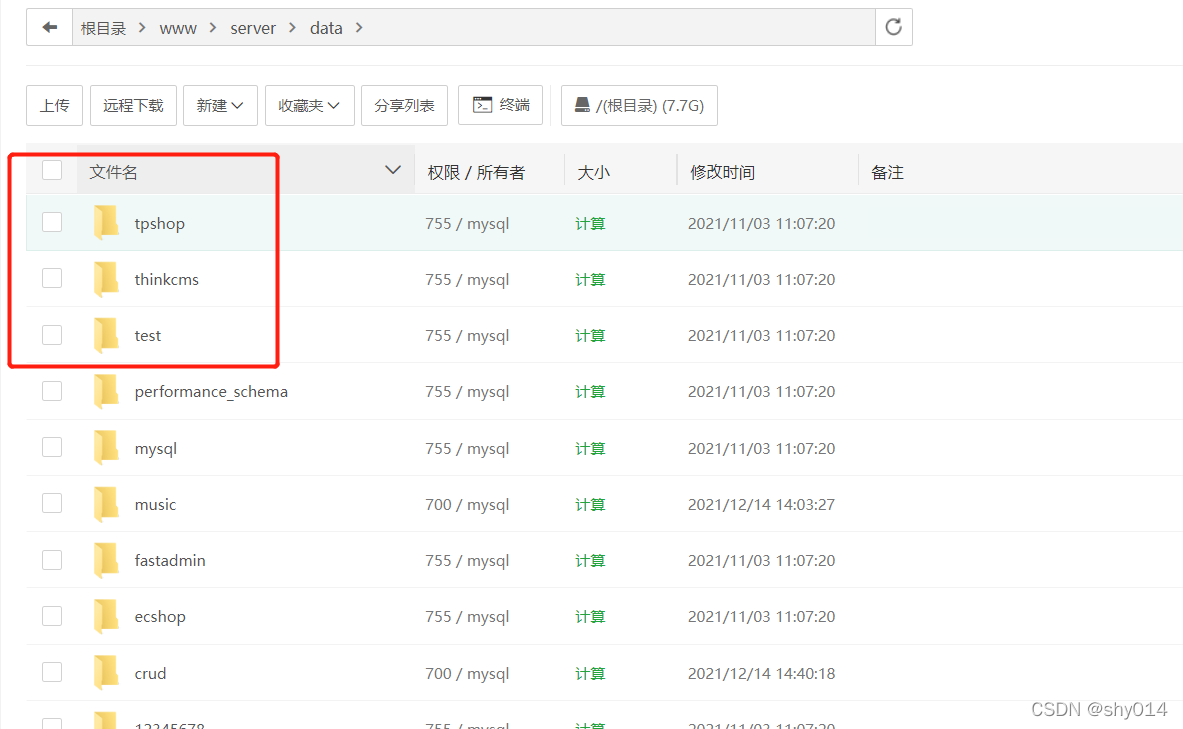Click 700 / mysql permission for crud
1183x729 pixels.
pos(467,674)
